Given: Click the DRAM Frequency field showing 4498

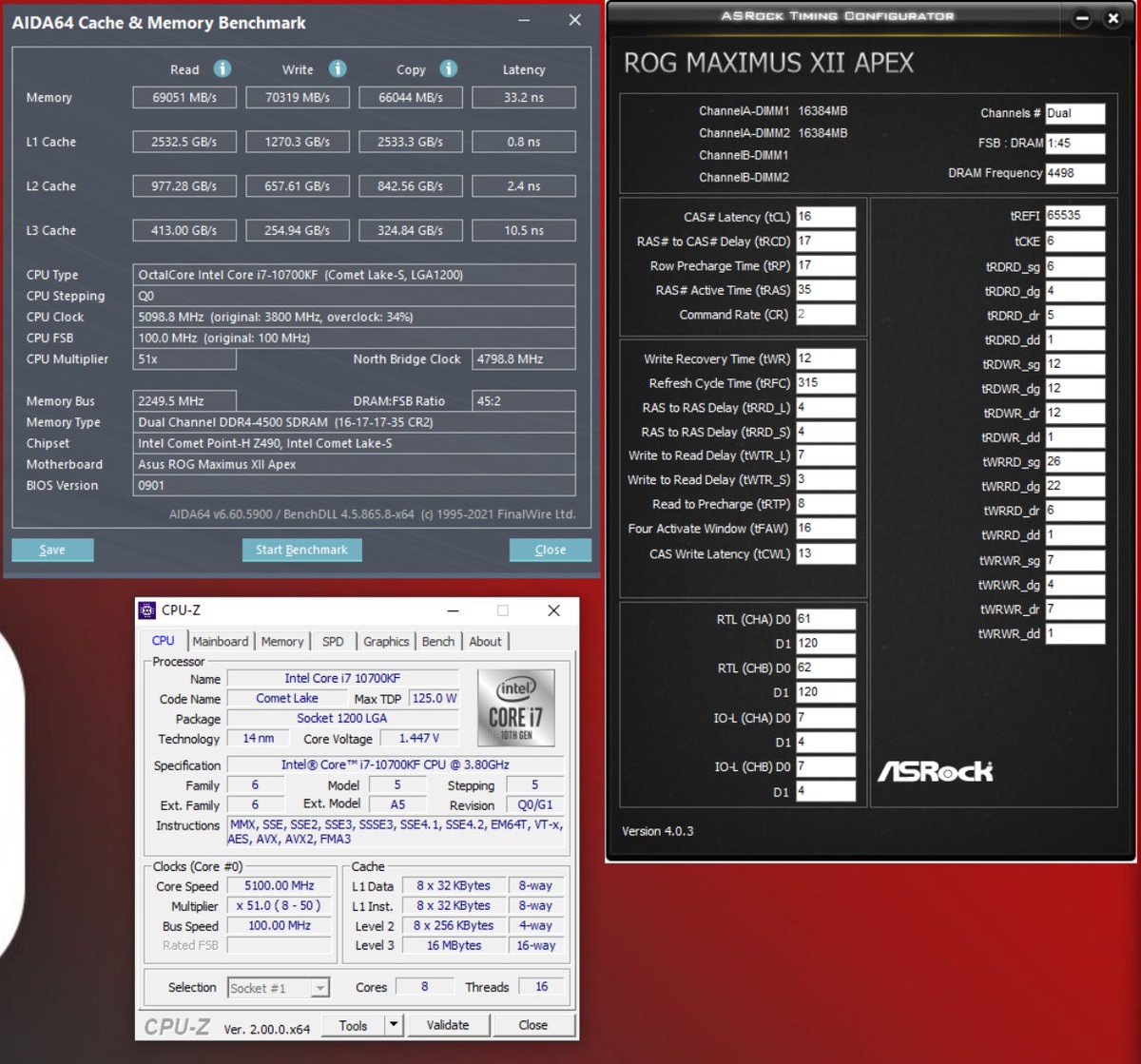Looking at the screenshot, I should (x=1075, y=173).
